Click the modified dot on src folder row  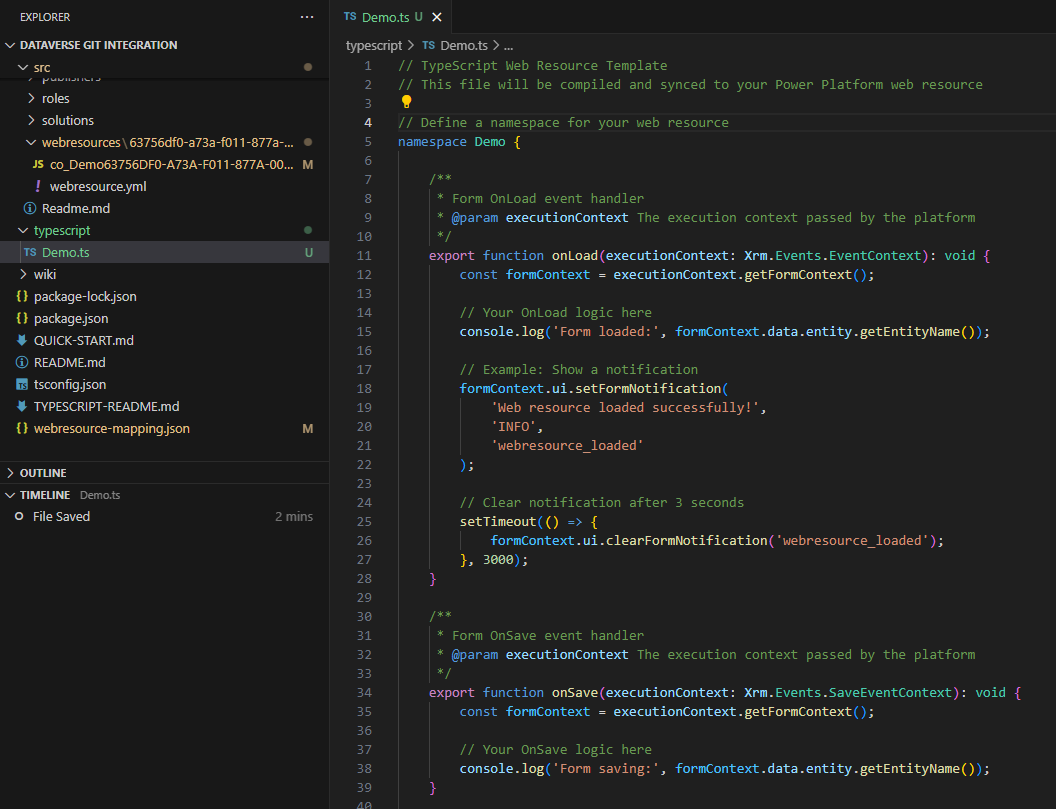click(x=308, y=67)
